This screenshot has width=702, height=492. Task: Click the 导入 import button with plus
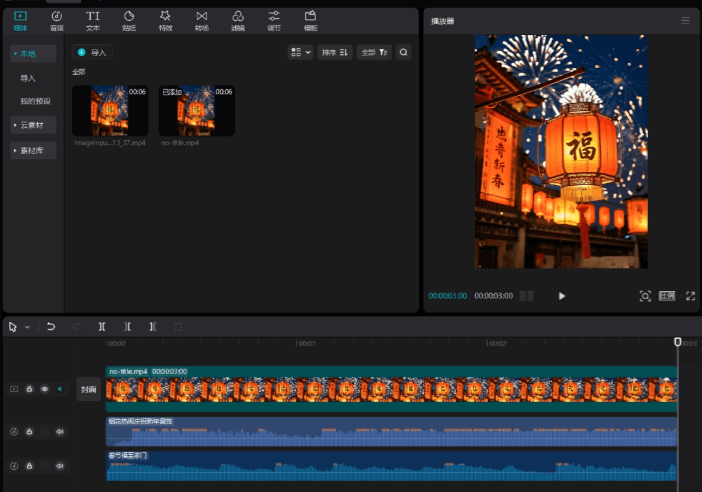point(92,52)
